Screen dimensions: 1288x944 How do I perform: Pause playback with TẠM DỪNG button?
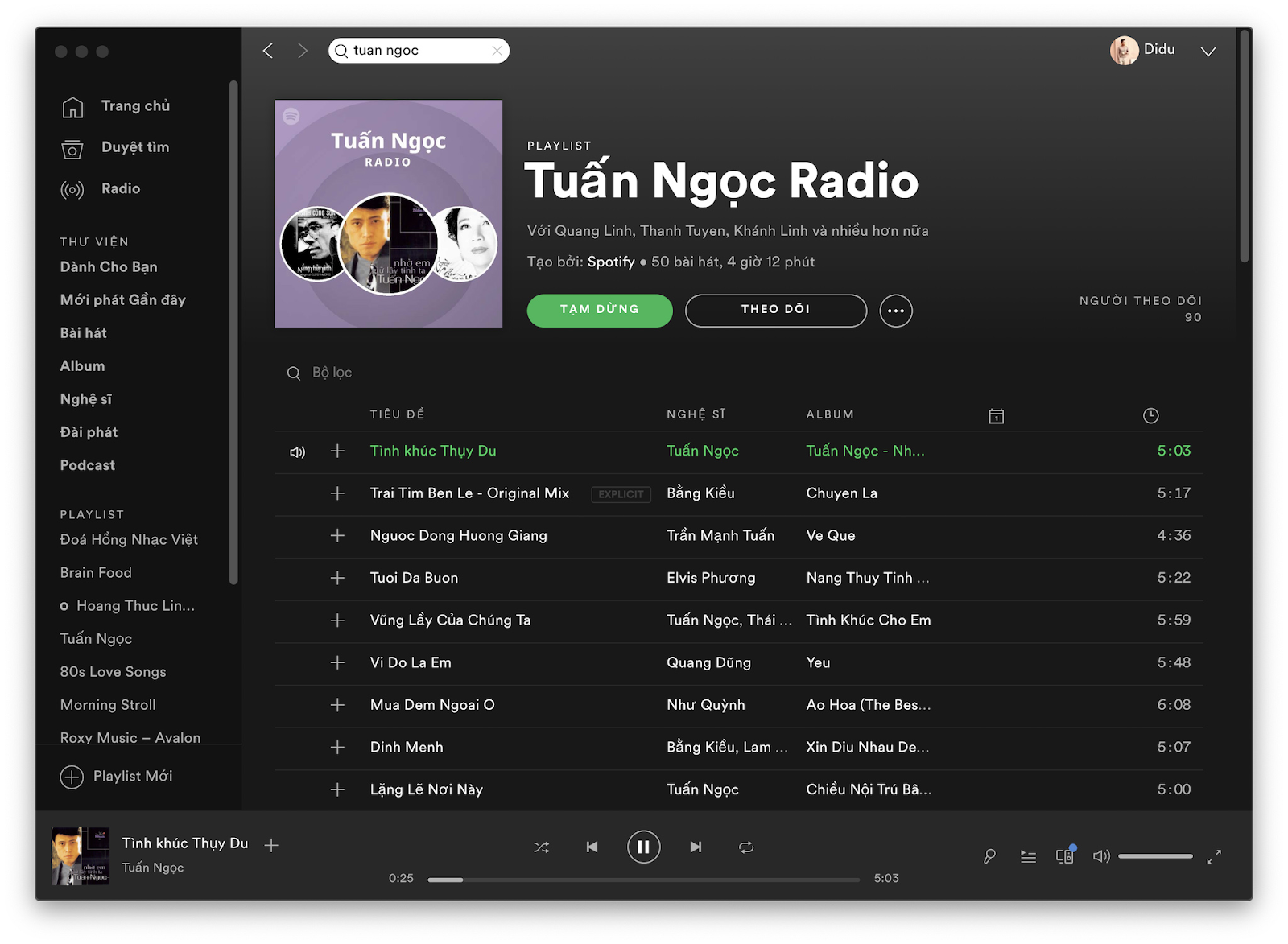click(x=600, y=311)
